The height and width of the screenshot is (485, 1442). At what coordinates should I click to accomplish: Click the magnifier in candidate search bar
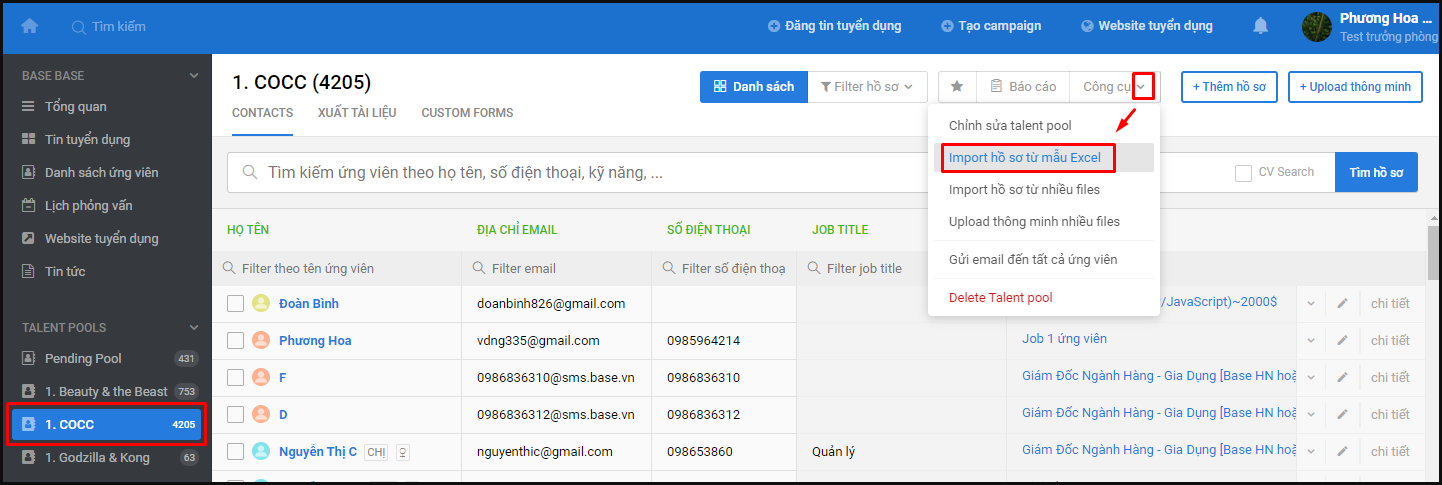tap(248, 172)
